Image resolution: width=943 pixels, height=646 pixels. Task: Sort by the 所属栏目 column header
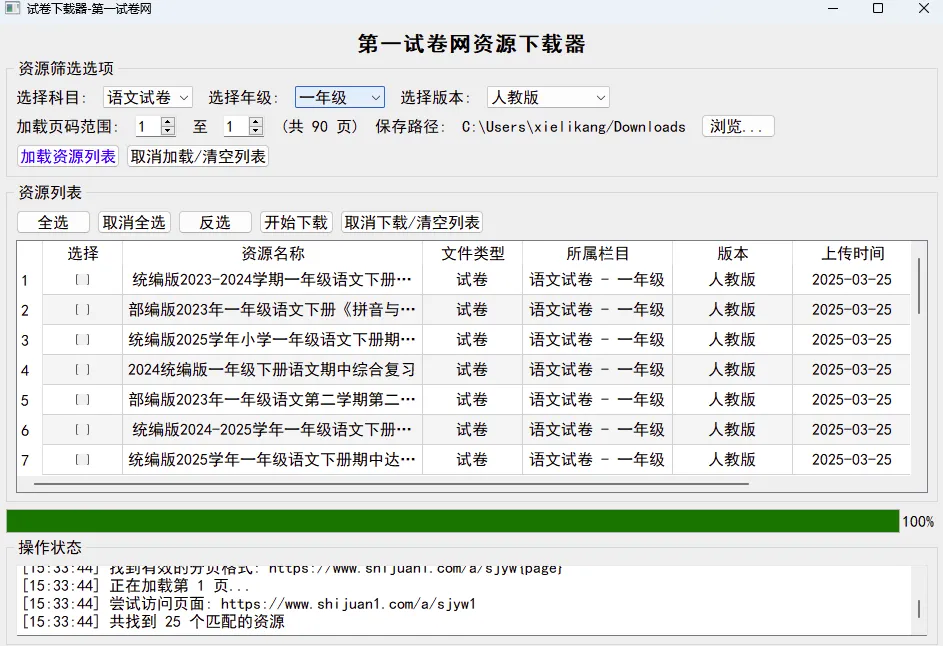(597, 253)
